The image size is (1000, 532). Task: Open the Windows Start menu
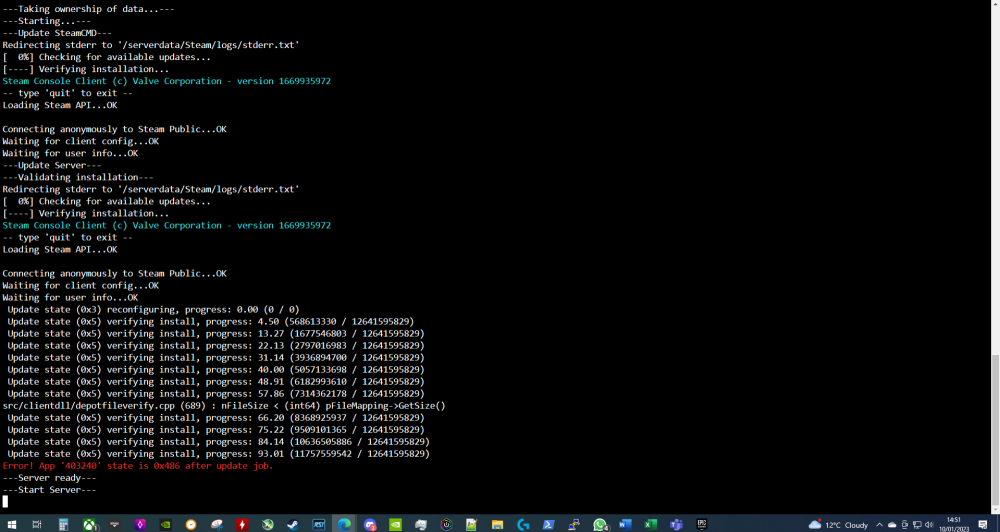pyautogui.click(x=11, y=524)
